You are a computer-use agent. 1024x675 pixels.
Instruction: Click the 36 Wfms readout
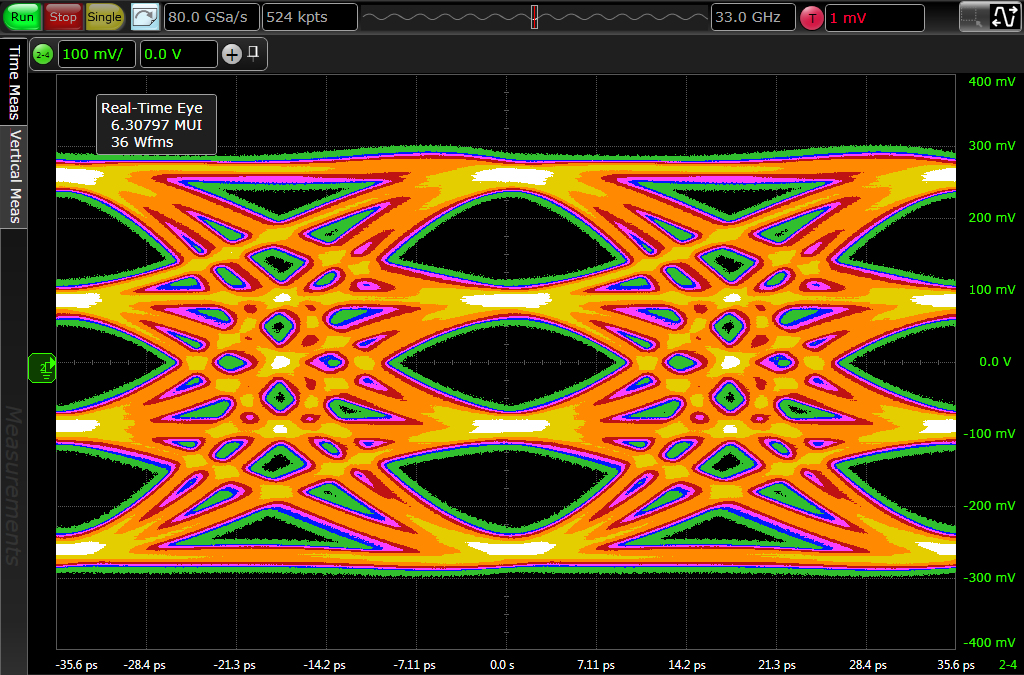(x=142, y=142)
